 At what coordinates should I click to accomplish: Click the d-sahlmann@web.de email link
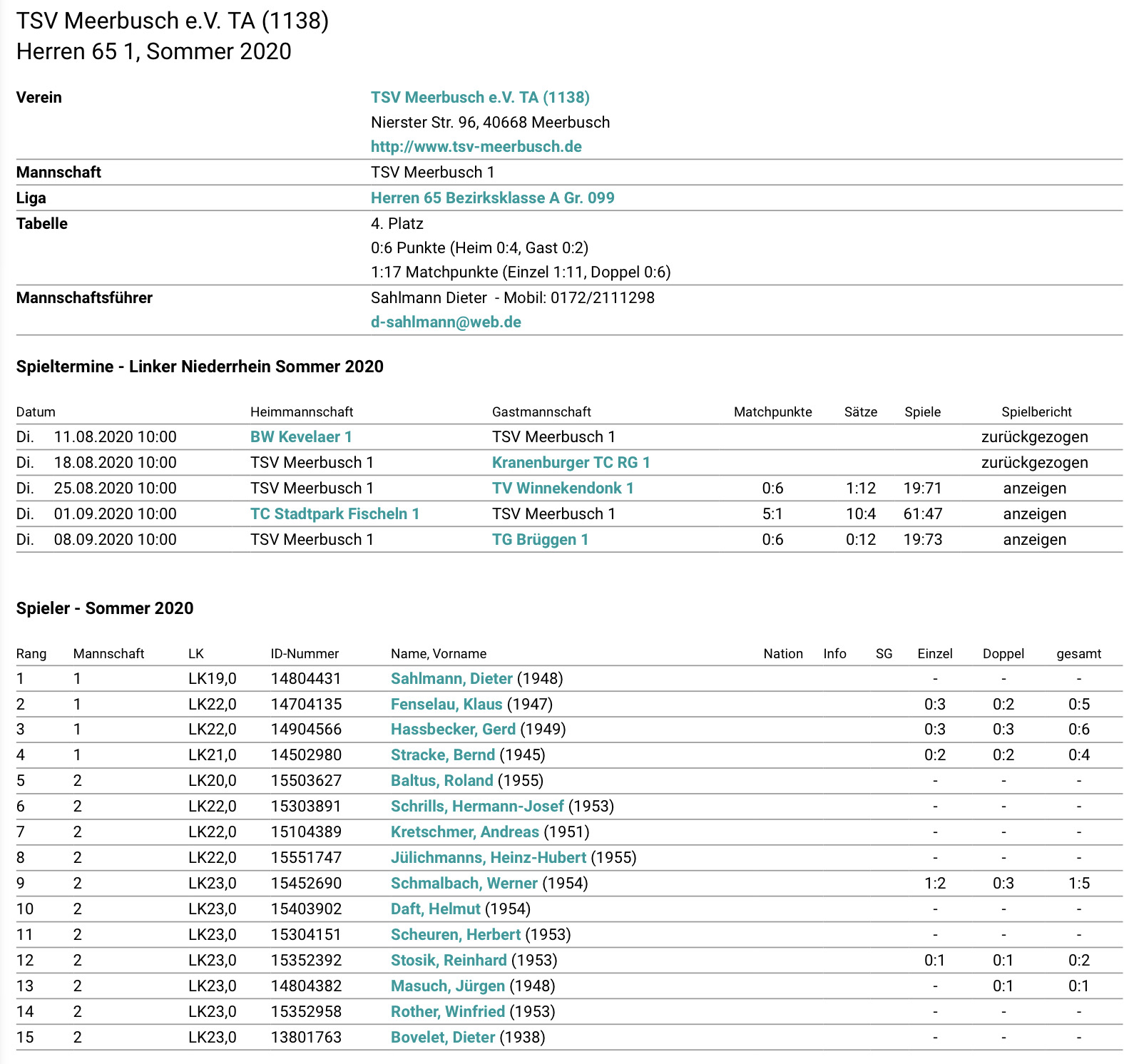tap(446, 322)
